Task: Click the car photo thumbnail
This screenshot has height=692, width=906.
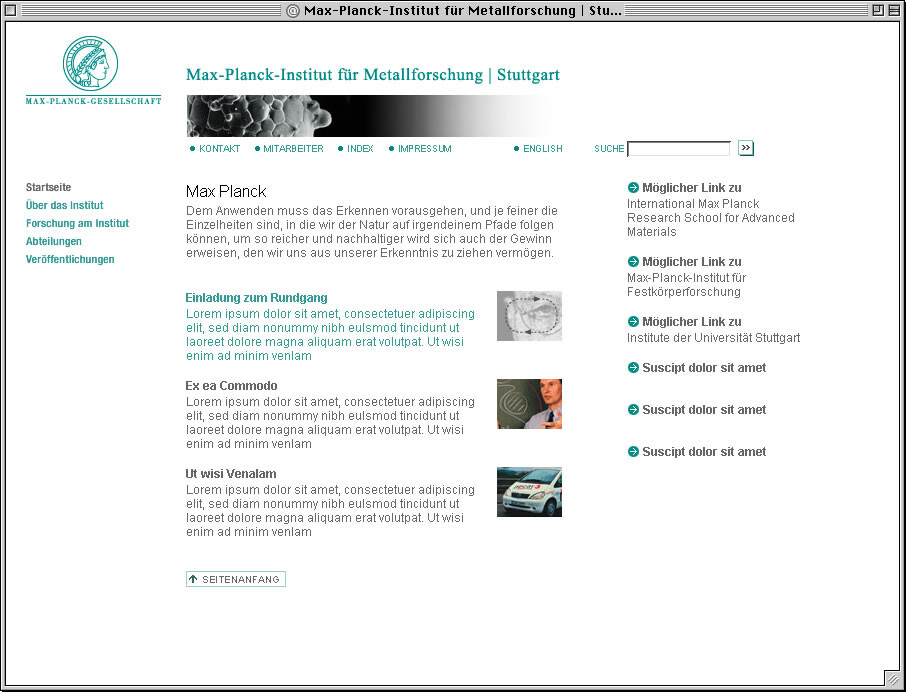Action: [529, 492]
